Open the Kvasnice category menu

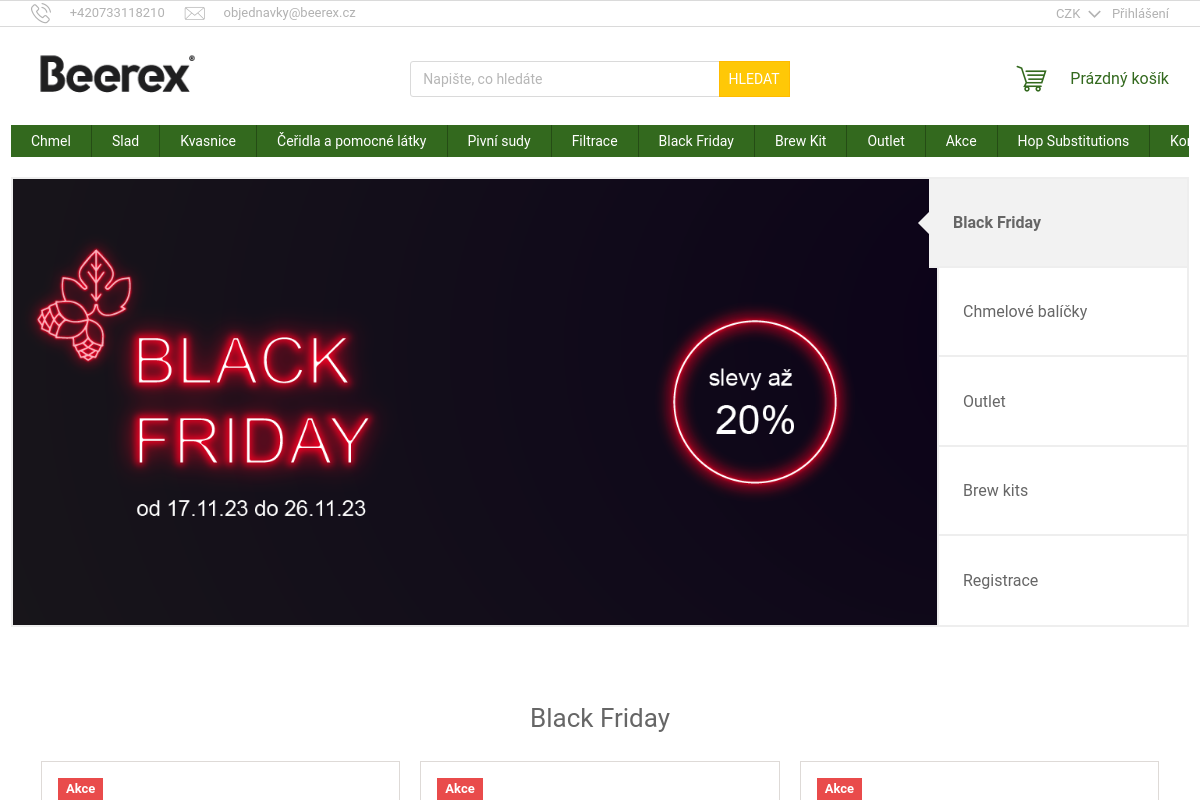click(208, 141)
